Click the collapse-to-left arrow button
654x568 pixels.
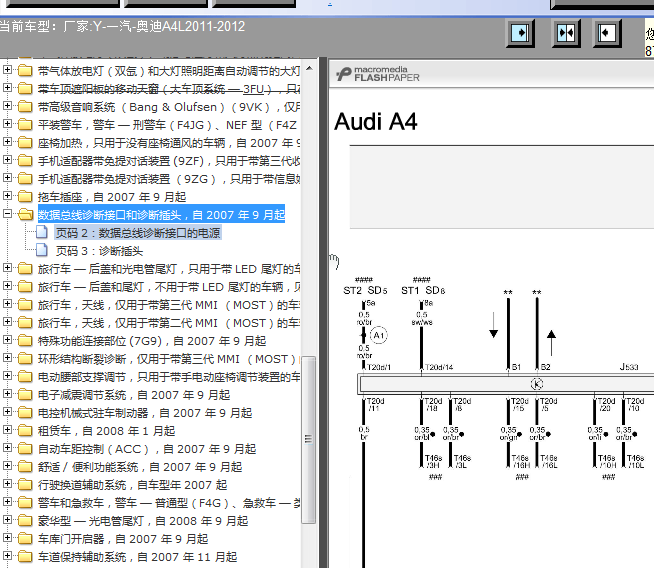[x=607, y=33]
